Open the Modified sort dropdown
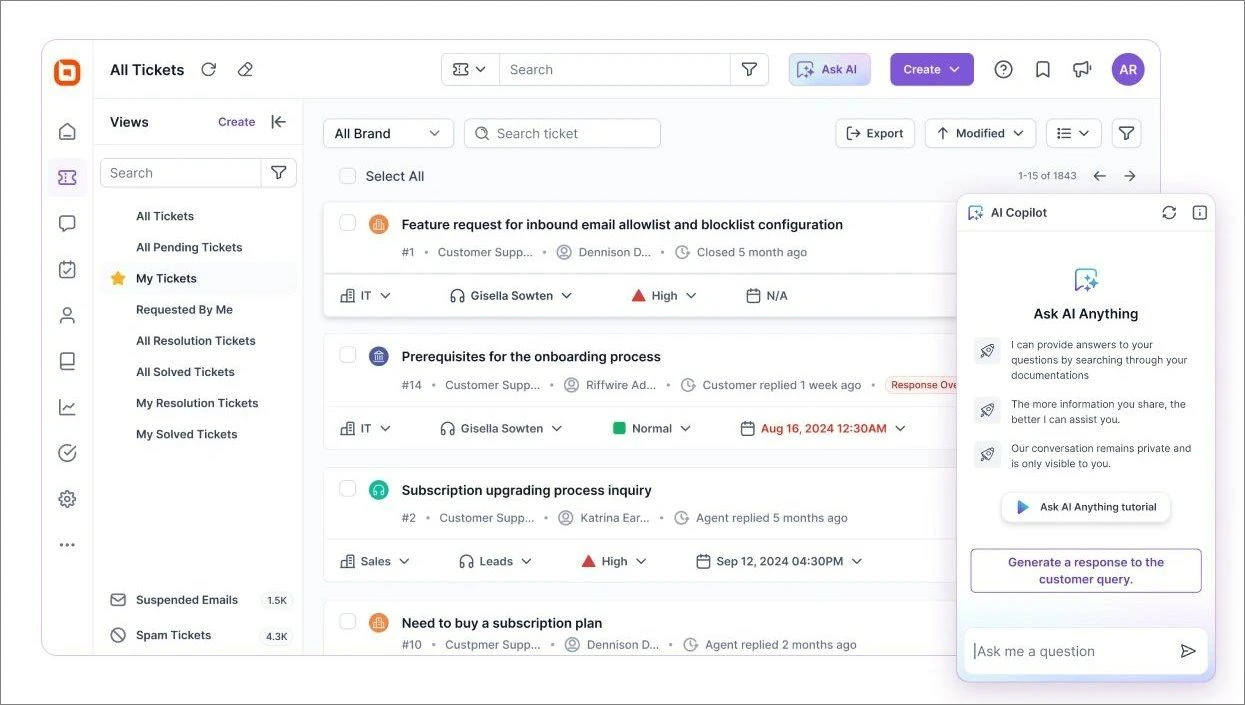Image resolution: width=1245 pixels, height=705 pixels. [980, 133]
